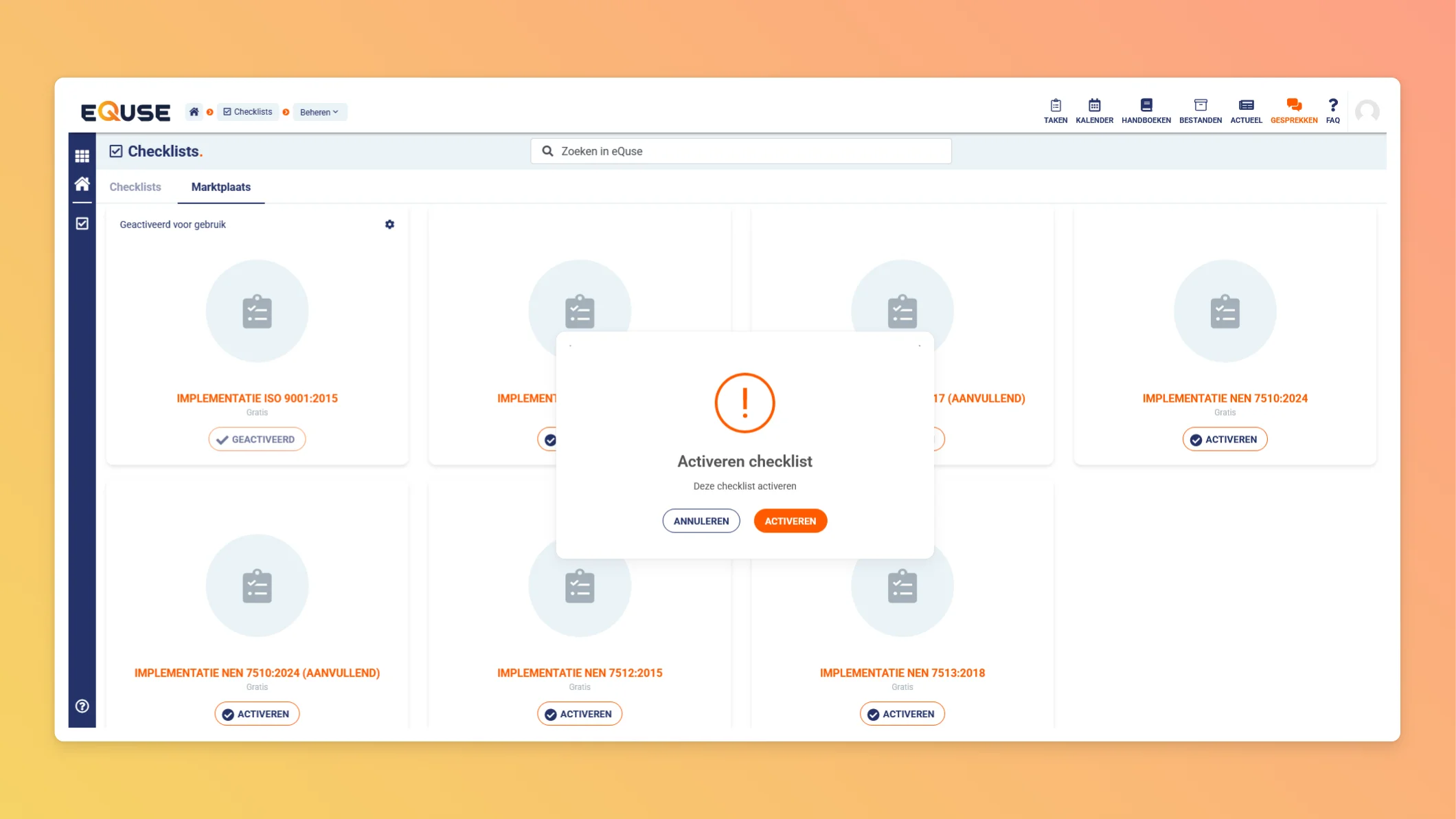Image resolution: width=1456 pixels, height=819 pixels.
Task: Select the Marktplaats tab
Action: click(220, 187)
